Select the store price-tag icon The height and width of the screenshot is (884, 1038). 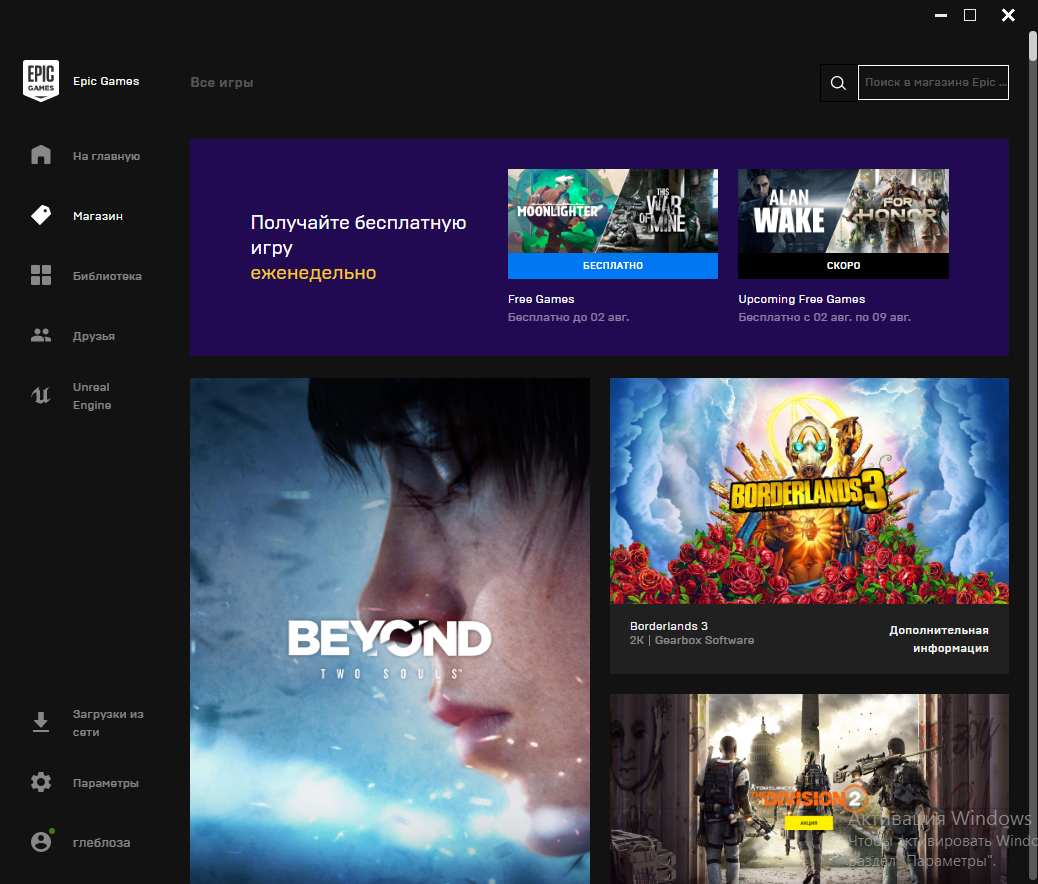click(40, 215)
